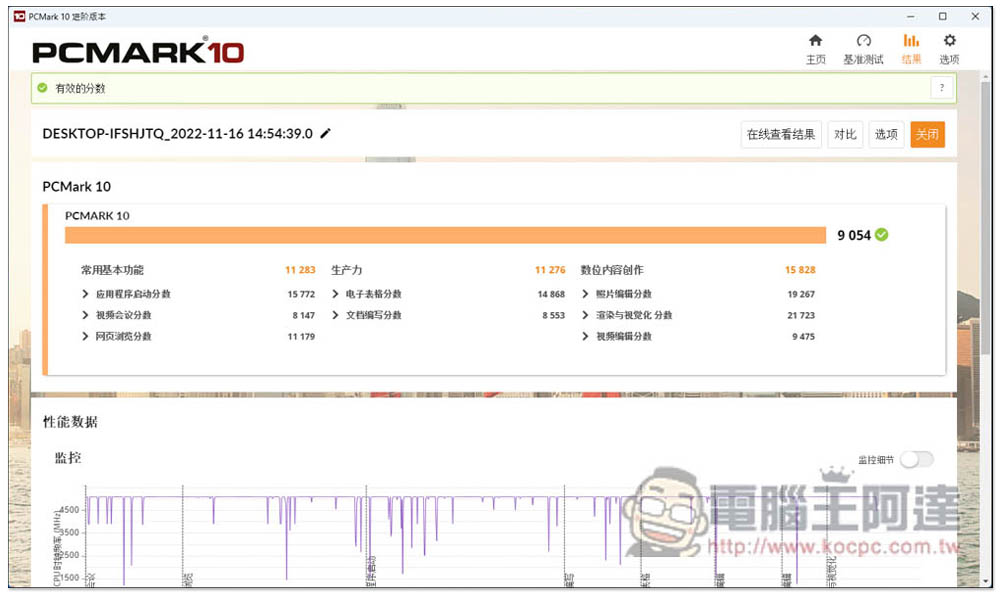This screenshot has height=595, width=1000.
Task: Expand the 渲染与视觉化分数 row
Action: click(x=586, y=315)
